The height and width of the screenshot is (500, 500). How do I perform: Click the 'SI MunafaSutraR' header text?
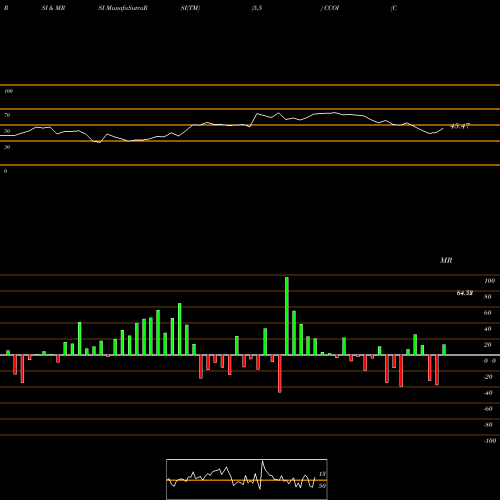(123, 8)
